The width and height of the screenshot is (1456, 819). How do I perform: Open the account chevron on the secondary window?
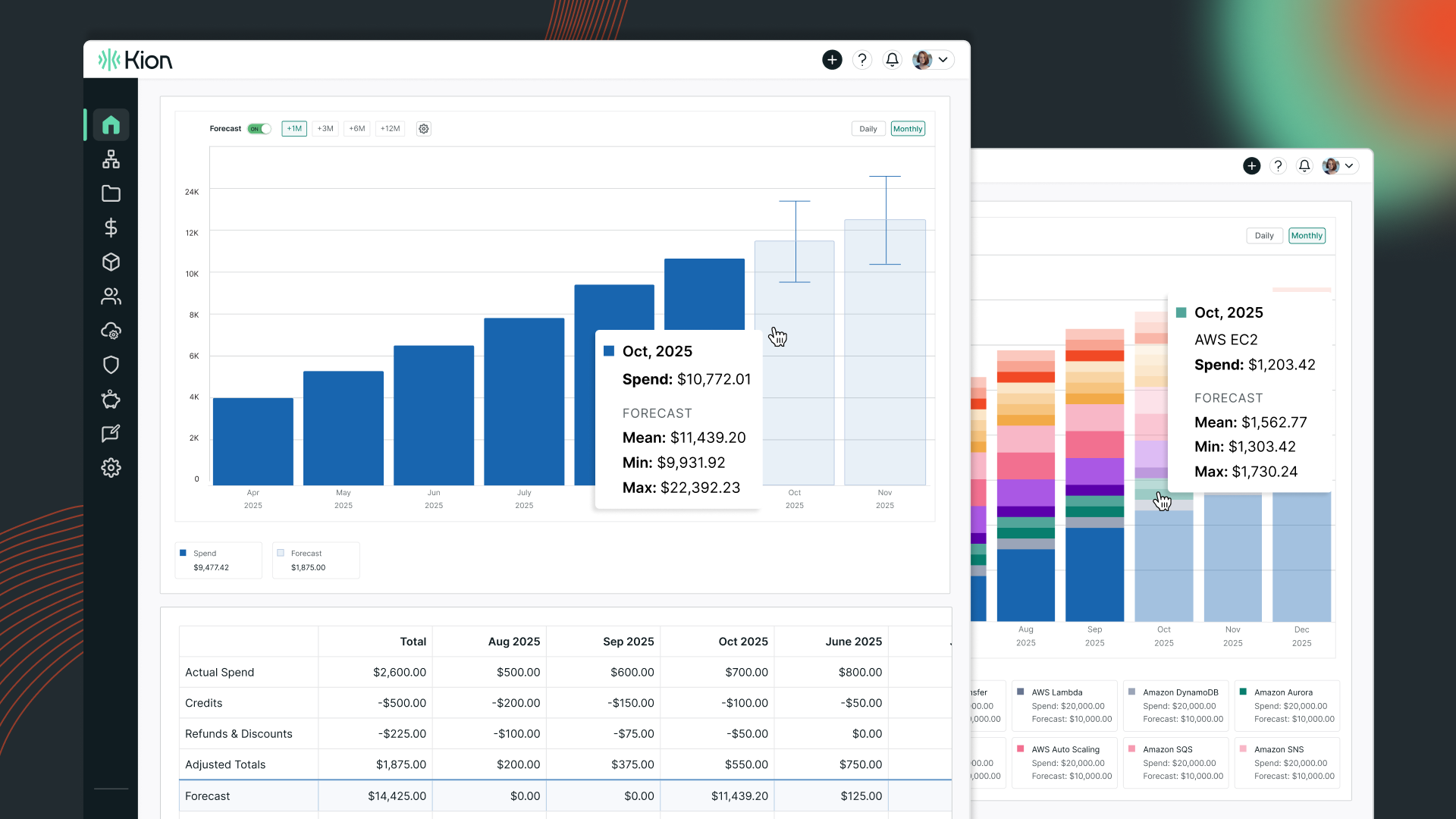pos(1349,165)
